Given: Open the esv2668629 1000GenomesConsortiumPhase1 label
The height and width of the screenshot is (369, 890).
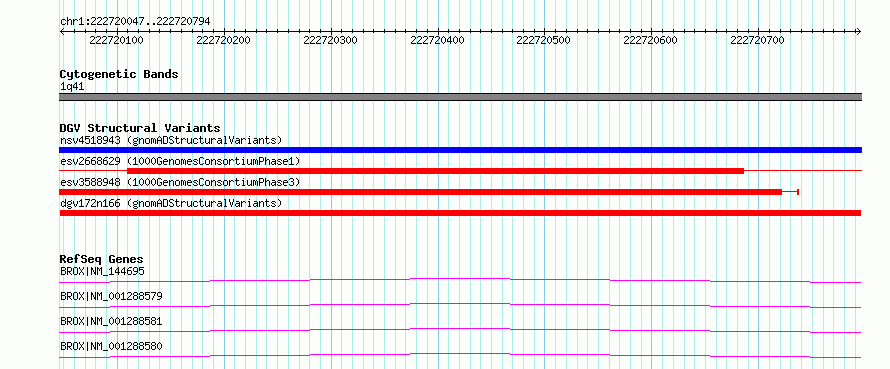Looking at the screenshot, I should pyautogui.click(x=180, y=161).
